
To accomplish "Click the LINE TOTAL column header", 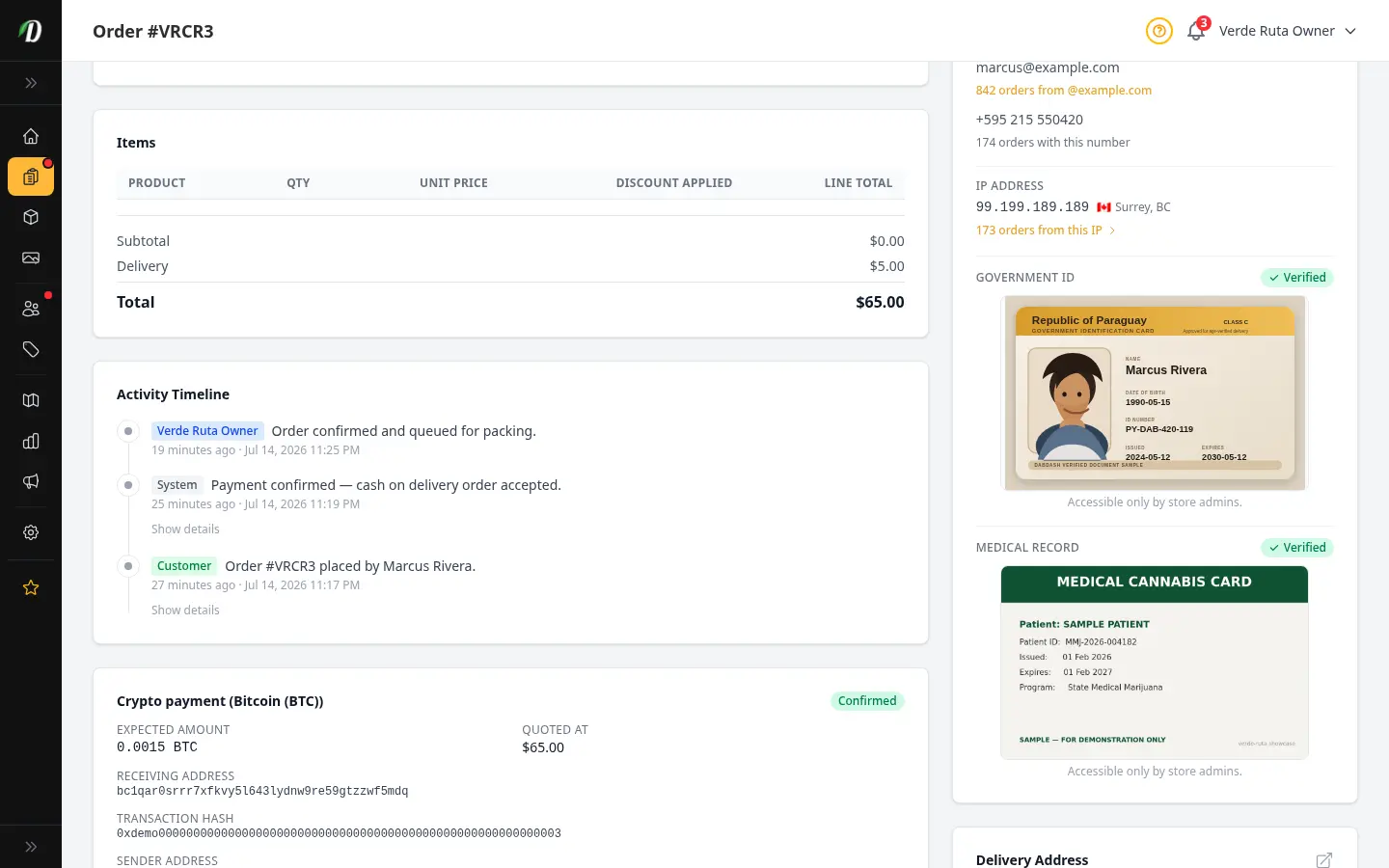I will point(858,183).
